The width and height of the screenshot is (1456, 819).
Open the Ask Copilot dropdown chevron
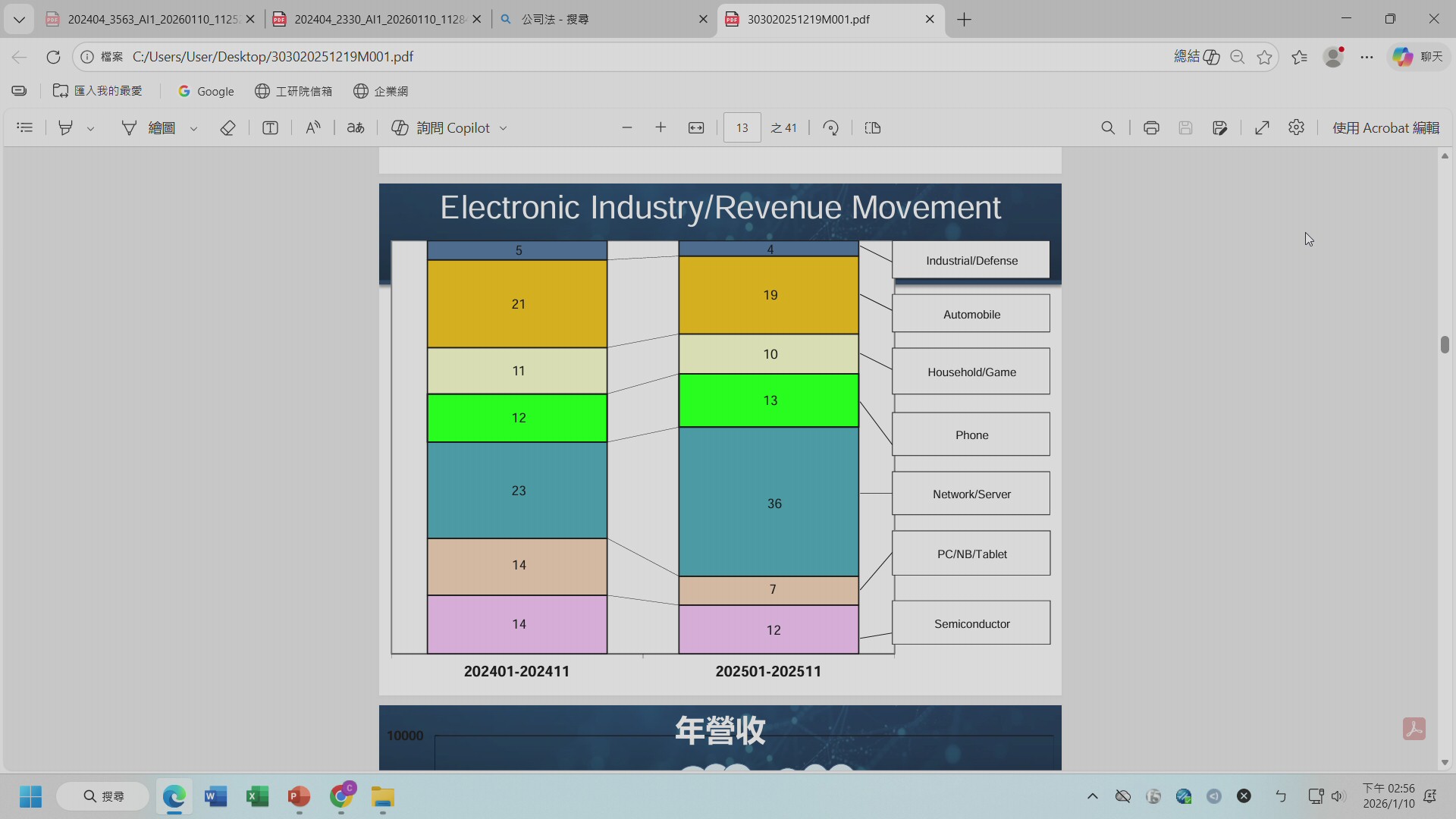[x=504, y=129]
